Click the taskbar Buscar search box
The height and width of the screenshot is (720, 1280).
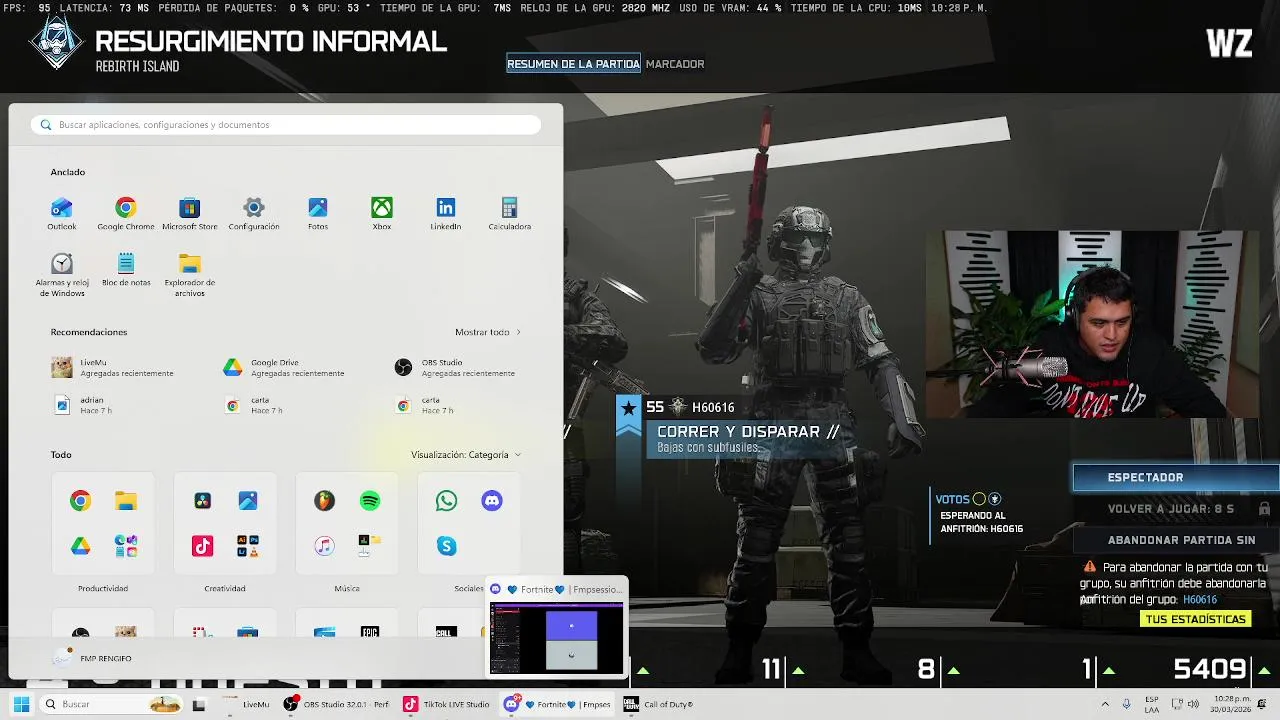[x=110, y=704]
